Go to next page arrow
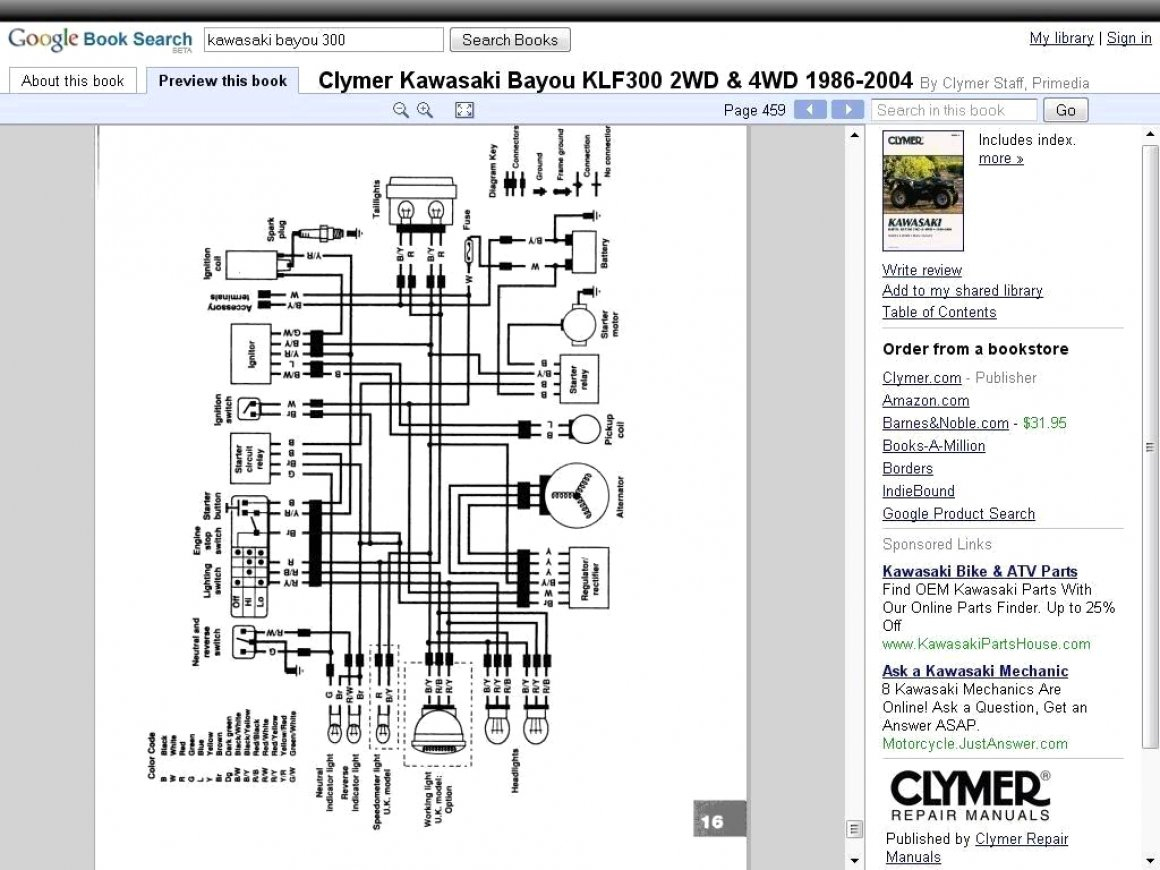Image resolution: width=1160 pixels, height=870 pixels. 847,110
